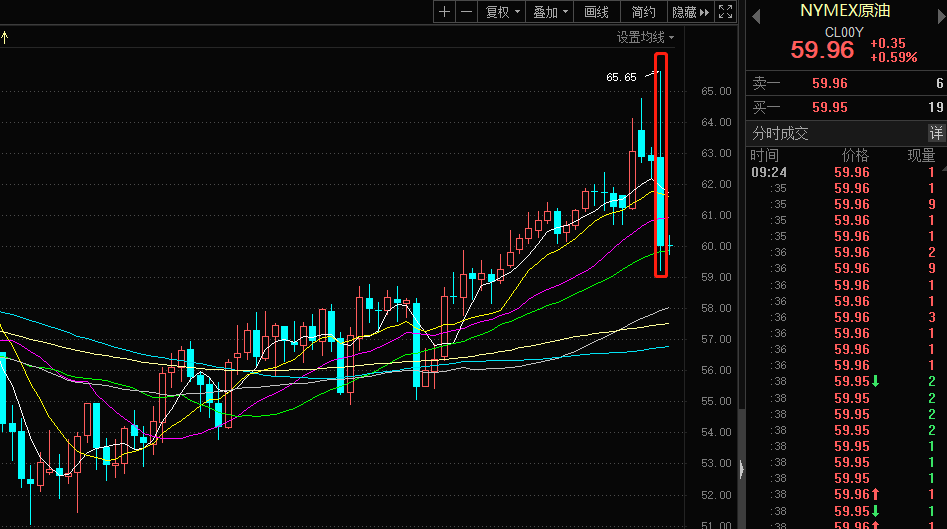This screenshot has width=947, height=529.
Task: Click the 现量 column header
Action: (921, 156)
